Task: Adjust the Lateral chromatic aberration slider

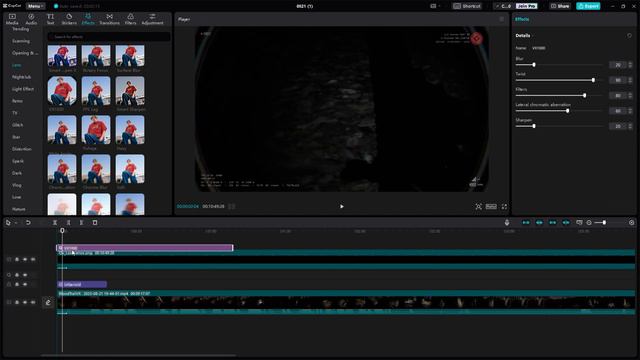Action: pos(559,111)
